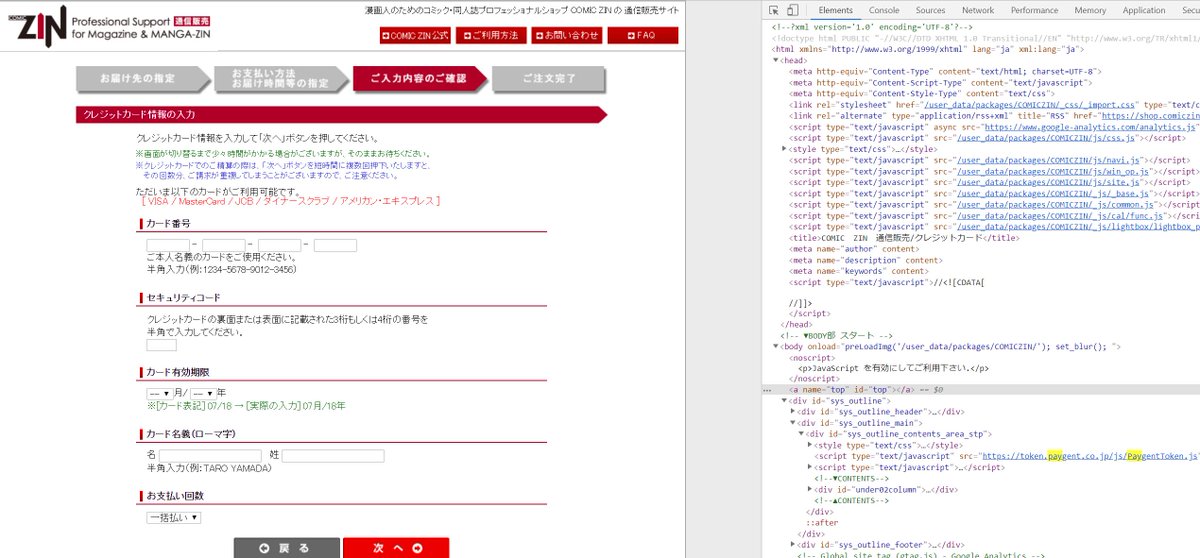Collapse the sys_outline_main div
This screenshot has width=1200, height=558.
click(x=794, y=422)
